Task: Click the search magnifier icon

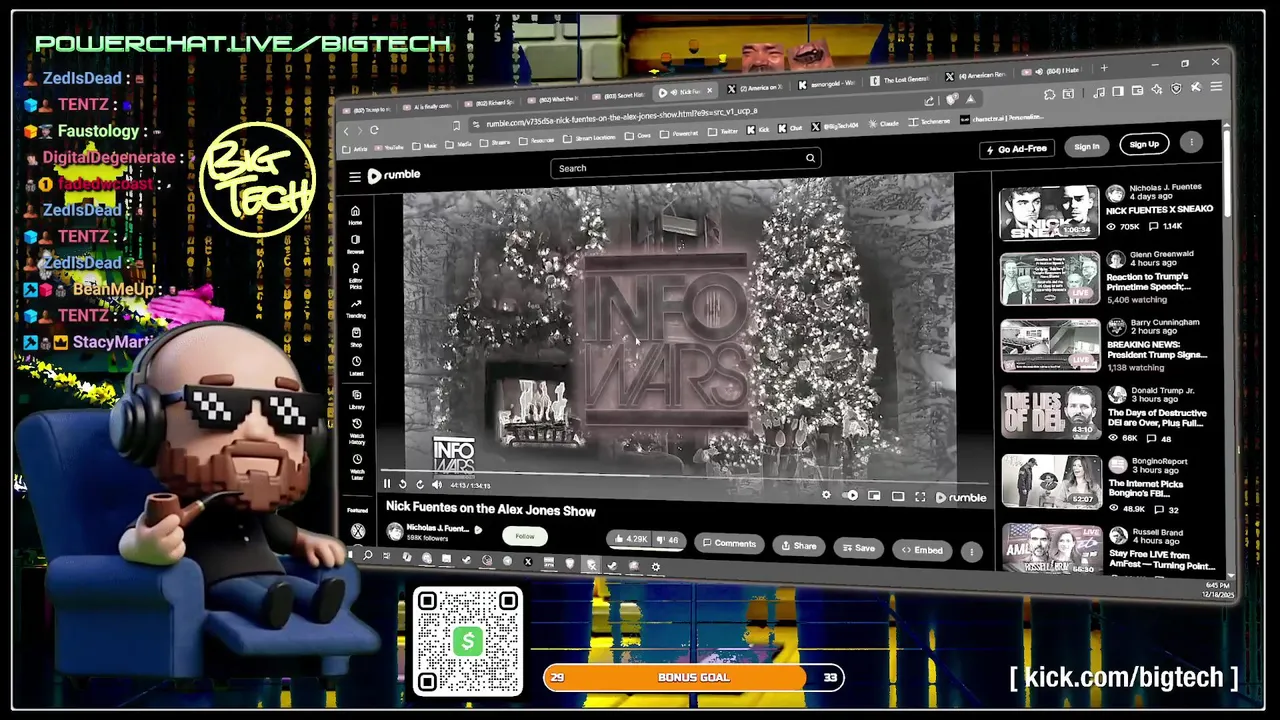Action: pos(810,158)
